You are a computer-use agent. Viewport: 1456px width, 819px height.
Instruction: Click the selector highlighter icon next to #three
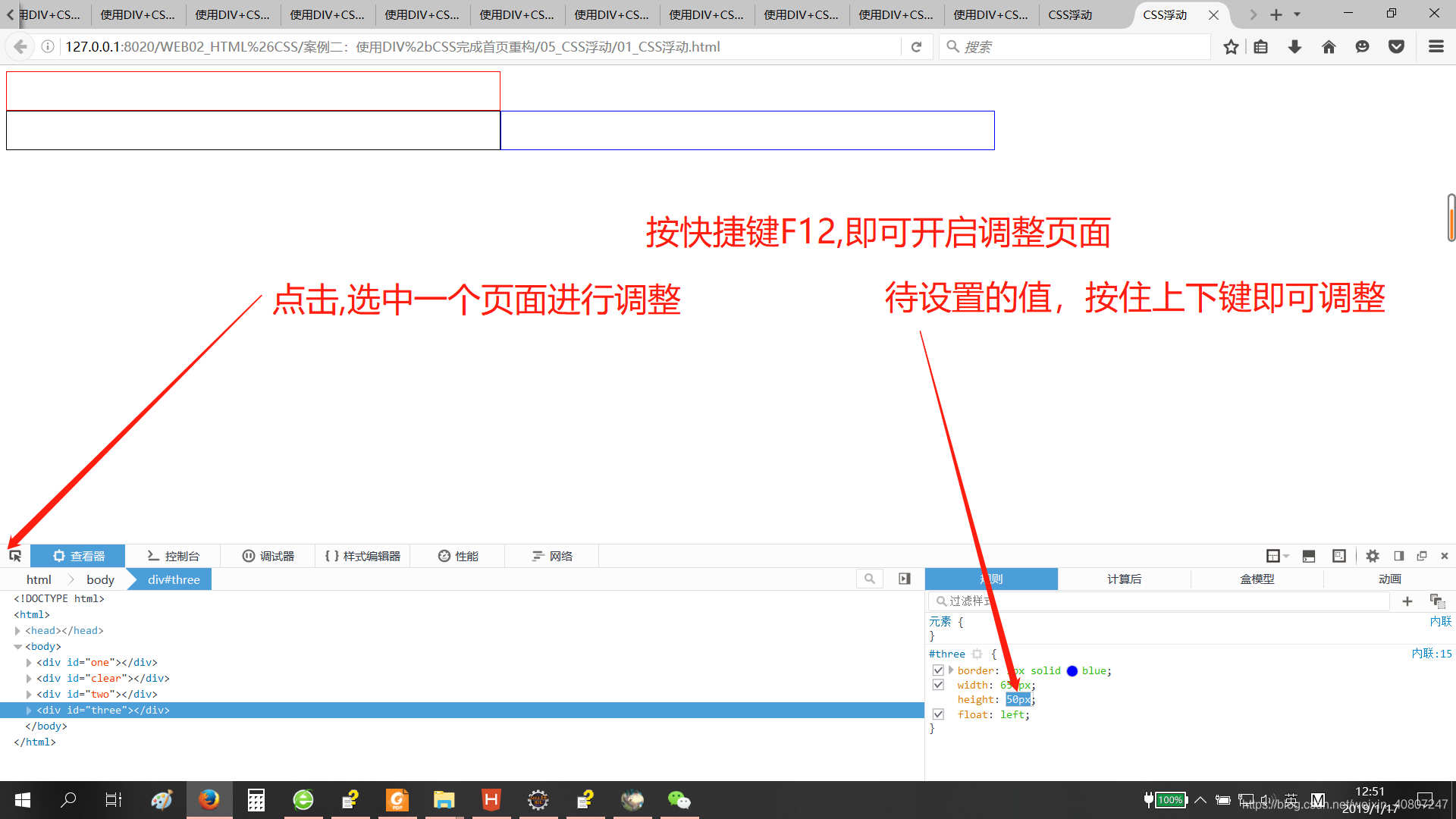pos(977,654)
